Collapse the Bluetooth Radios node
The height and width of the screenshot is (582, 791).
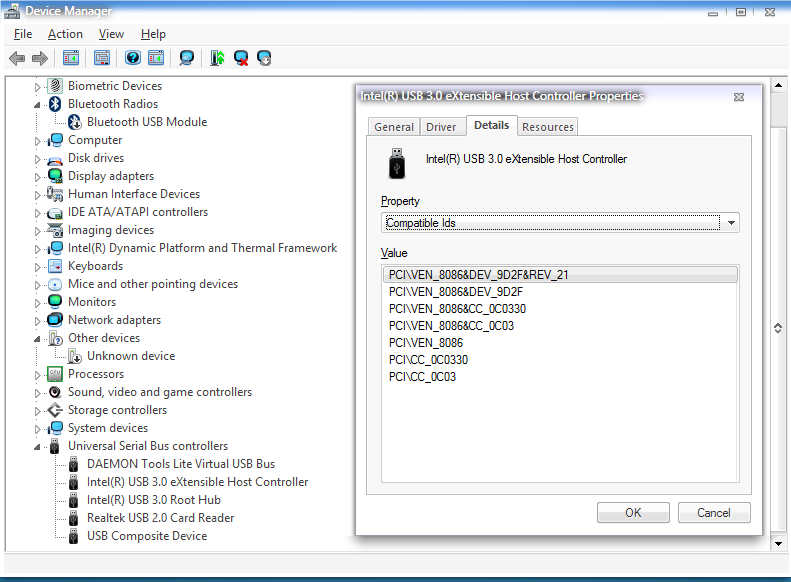37,105
